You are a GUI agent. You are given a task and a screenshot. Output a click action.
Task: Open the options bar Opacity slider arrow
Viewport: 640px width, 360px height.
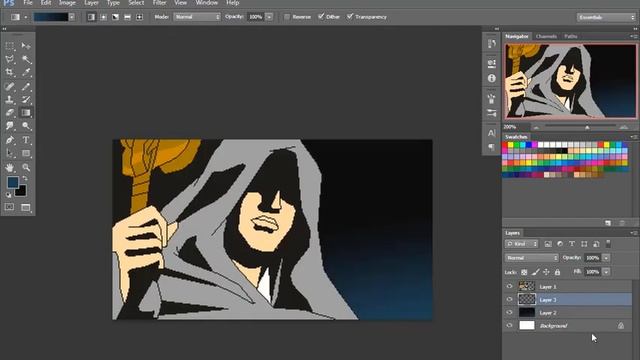point(269,17)
